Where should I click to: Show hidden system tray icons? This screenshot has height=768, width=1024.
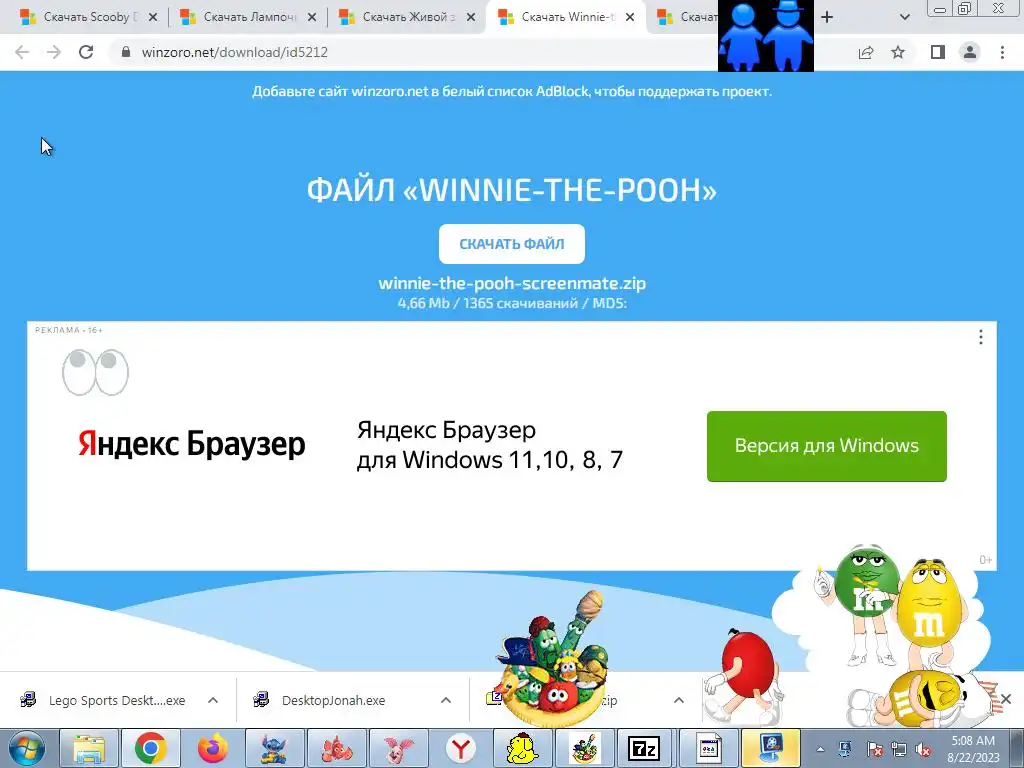pos(820,749)
